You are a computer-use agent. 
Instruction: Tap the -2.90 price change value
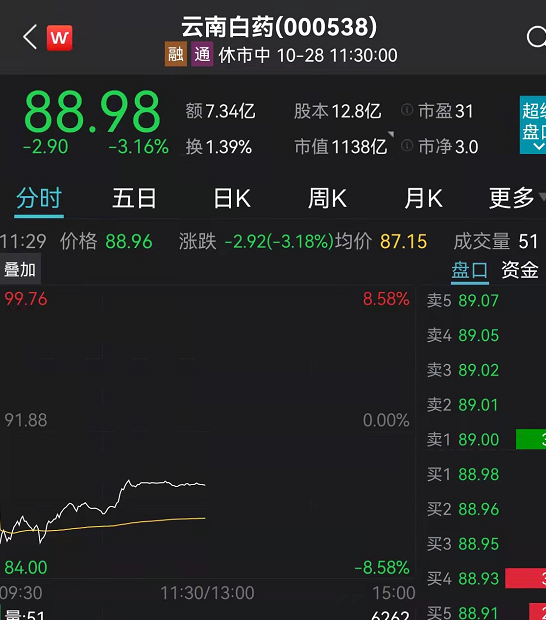45,147
